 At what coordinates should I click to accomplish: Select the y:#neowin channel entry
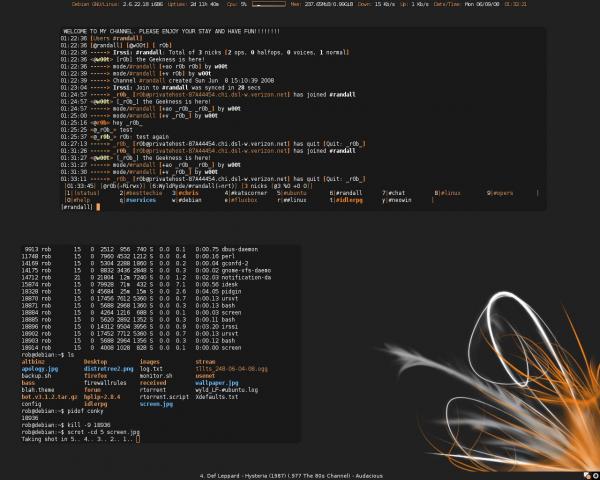[x=397, y=200]
